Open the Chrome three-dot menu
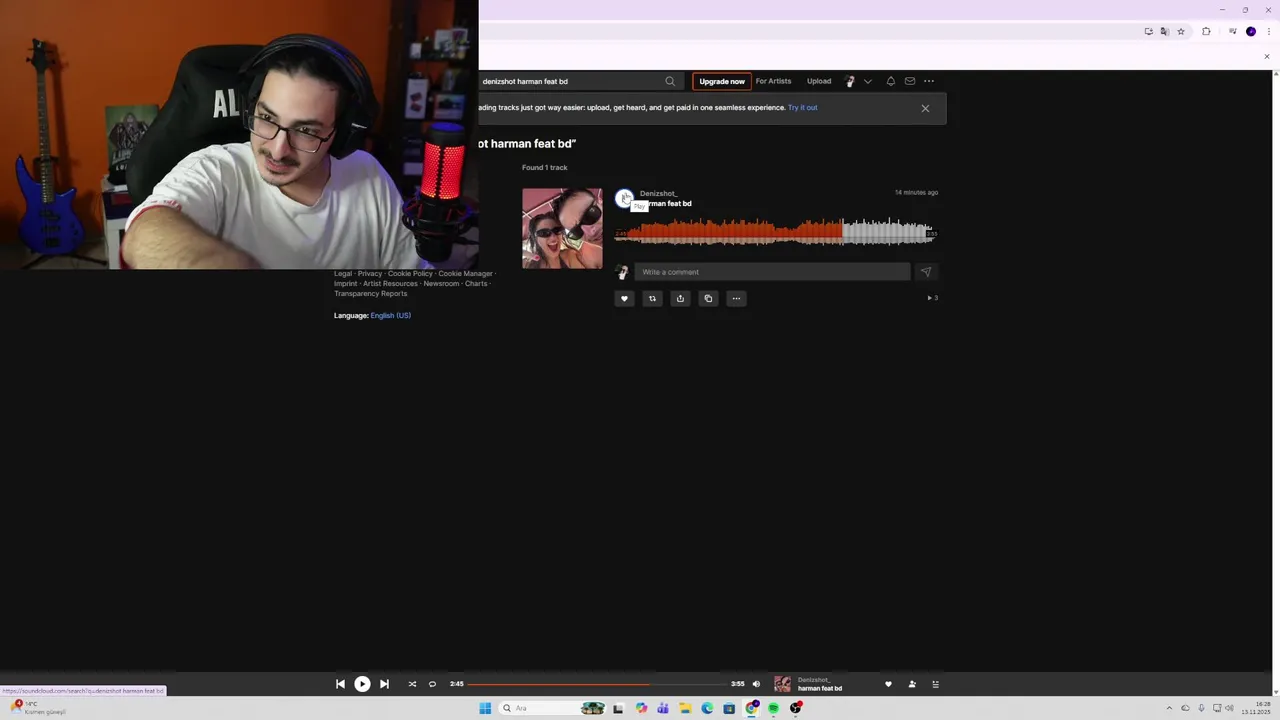1280x720 pixels. click(1269, 32)
